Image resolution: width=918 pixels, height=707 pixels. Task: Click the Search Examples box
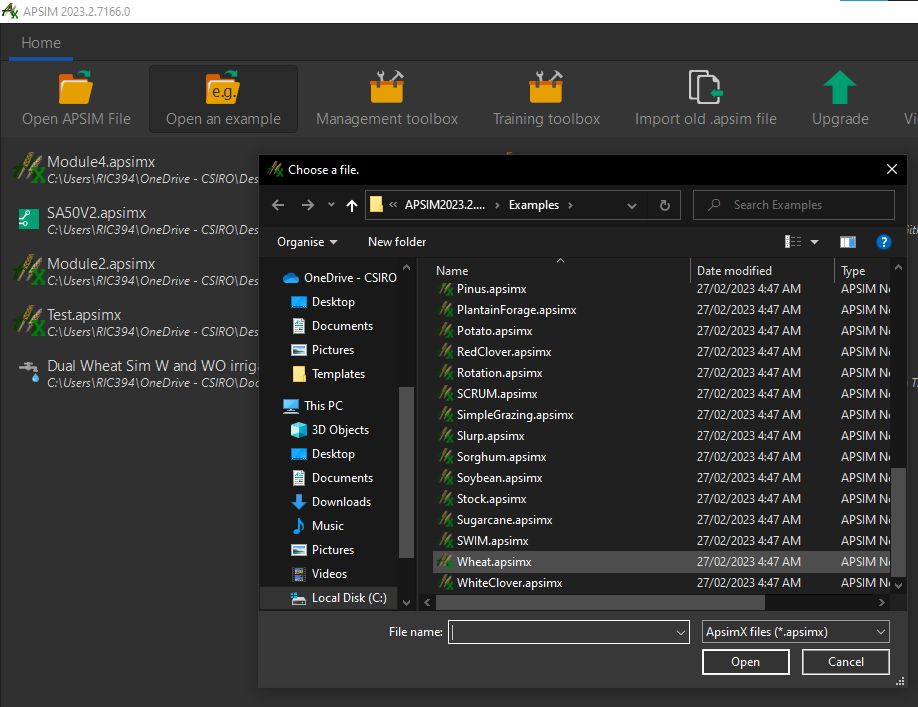coord(793,205)
